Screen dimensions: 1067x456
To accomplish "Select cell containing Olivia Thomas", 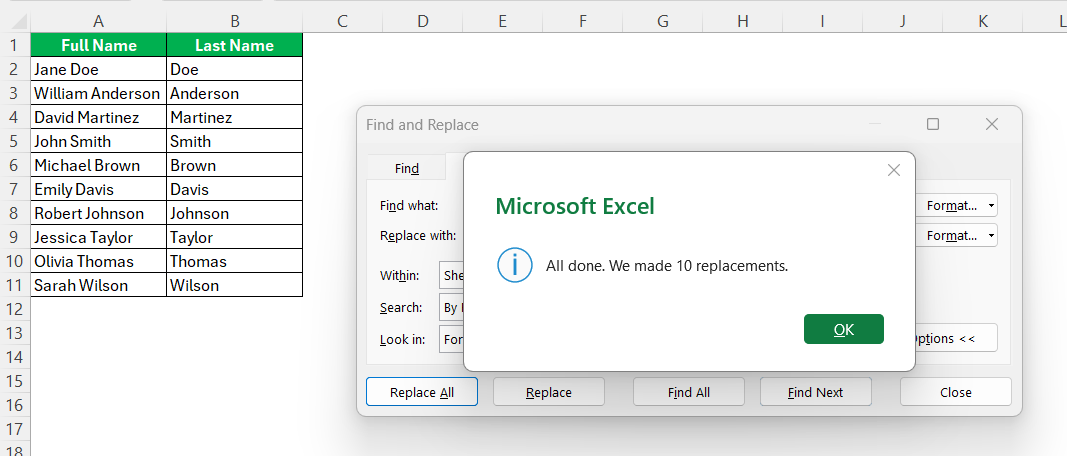I will 99,261.
